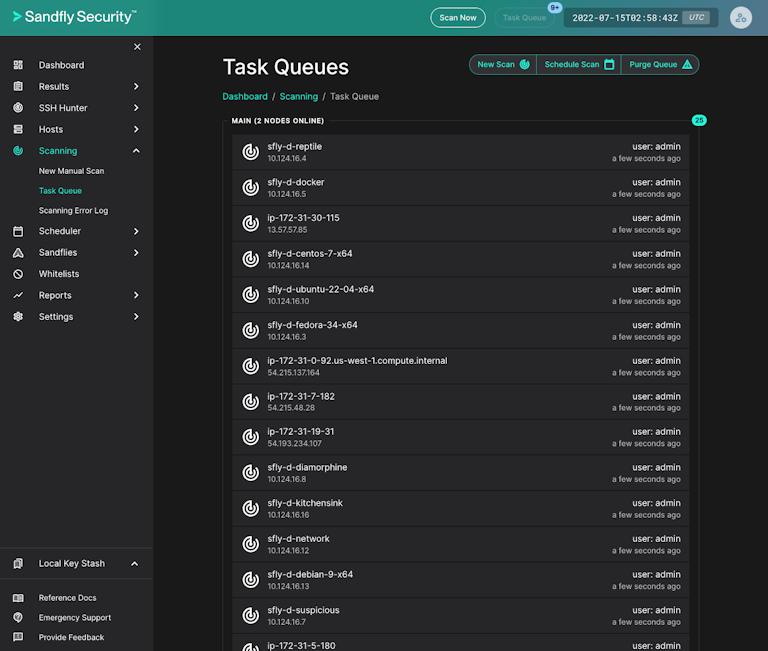Click scan icon for sfly-d-diamorphine task

(x=251, y=473)
